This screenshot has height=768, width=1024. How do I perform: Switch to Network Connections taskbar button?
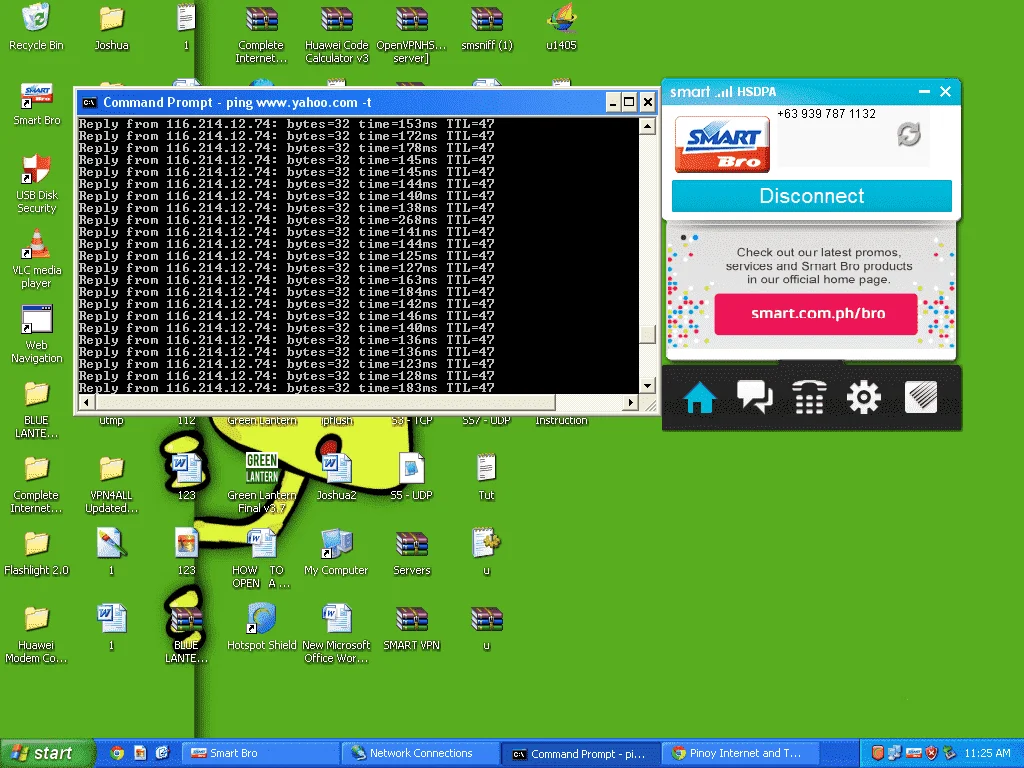tap(420, 753)
